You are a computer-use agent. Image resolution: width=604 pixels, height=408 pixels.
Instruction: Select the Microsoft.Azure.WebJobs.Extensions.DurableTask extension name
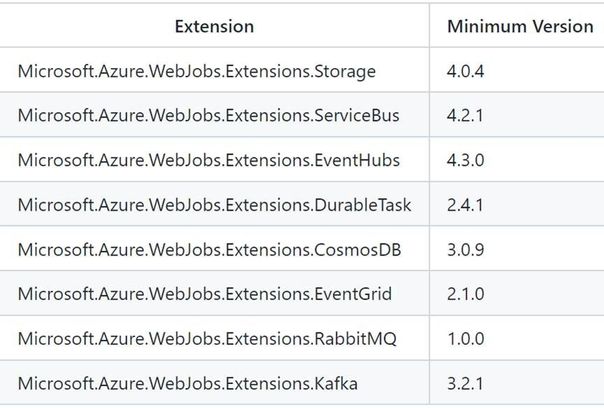214,205
